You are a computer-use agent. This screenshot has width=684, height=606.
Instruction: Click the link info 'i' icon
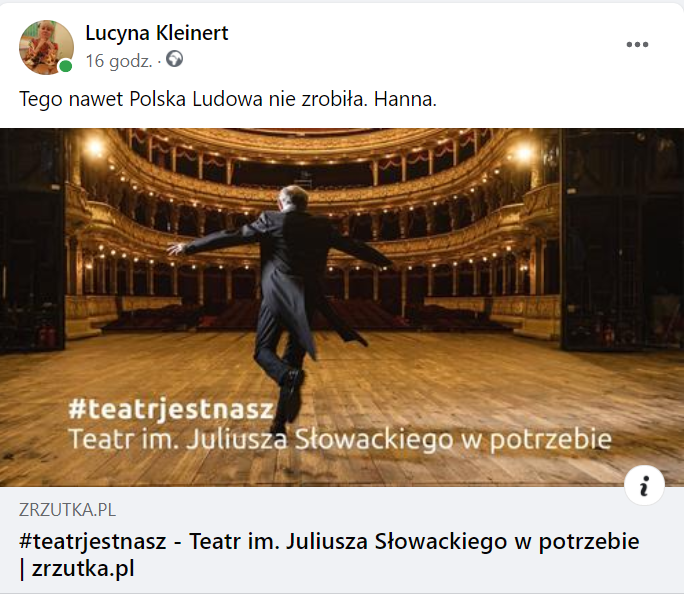click(644, 485)
